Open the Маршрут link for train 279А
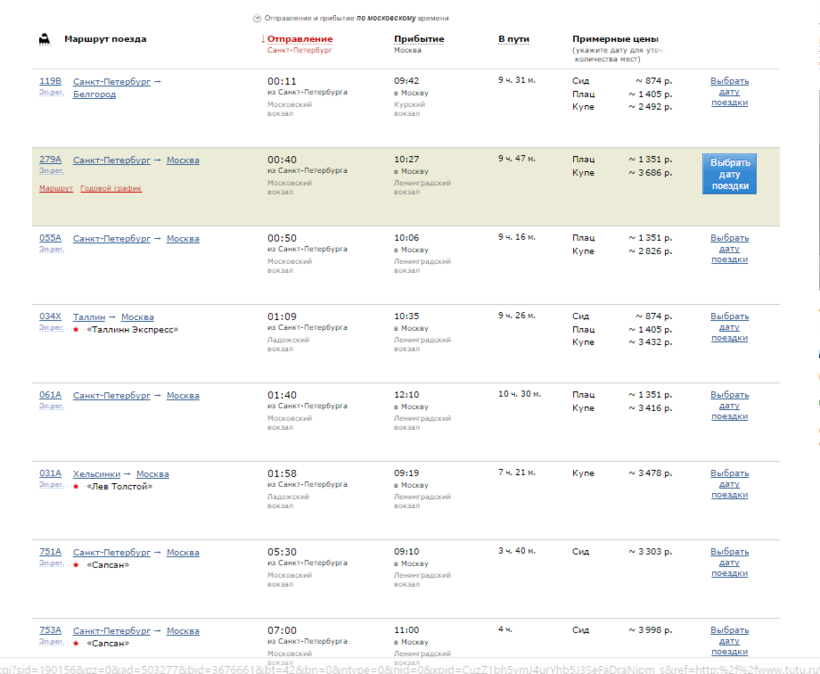820x674 pixels. click(x=56, y=188)
